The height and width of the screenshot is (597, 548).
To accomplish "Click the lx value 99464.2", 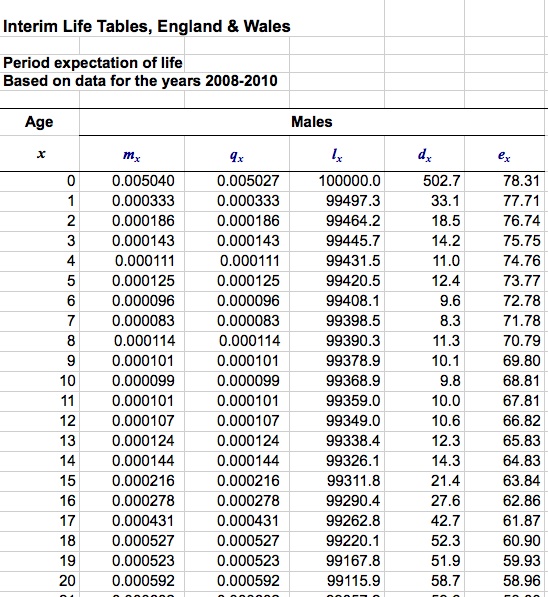I will pyautogui.click(x=353, y=221).
